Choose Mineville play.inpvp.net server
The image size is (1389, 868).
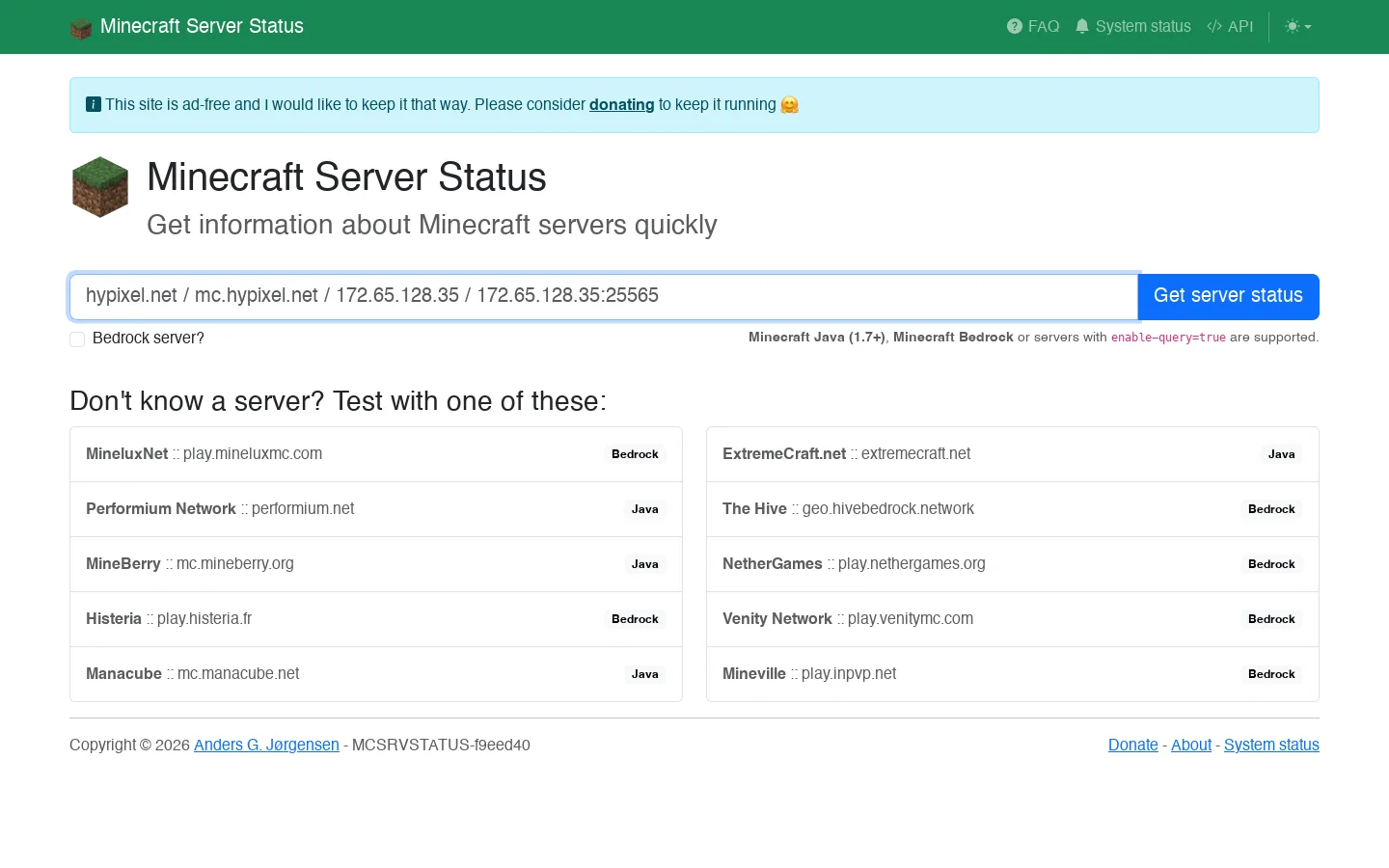click(x=1013, y=674)
